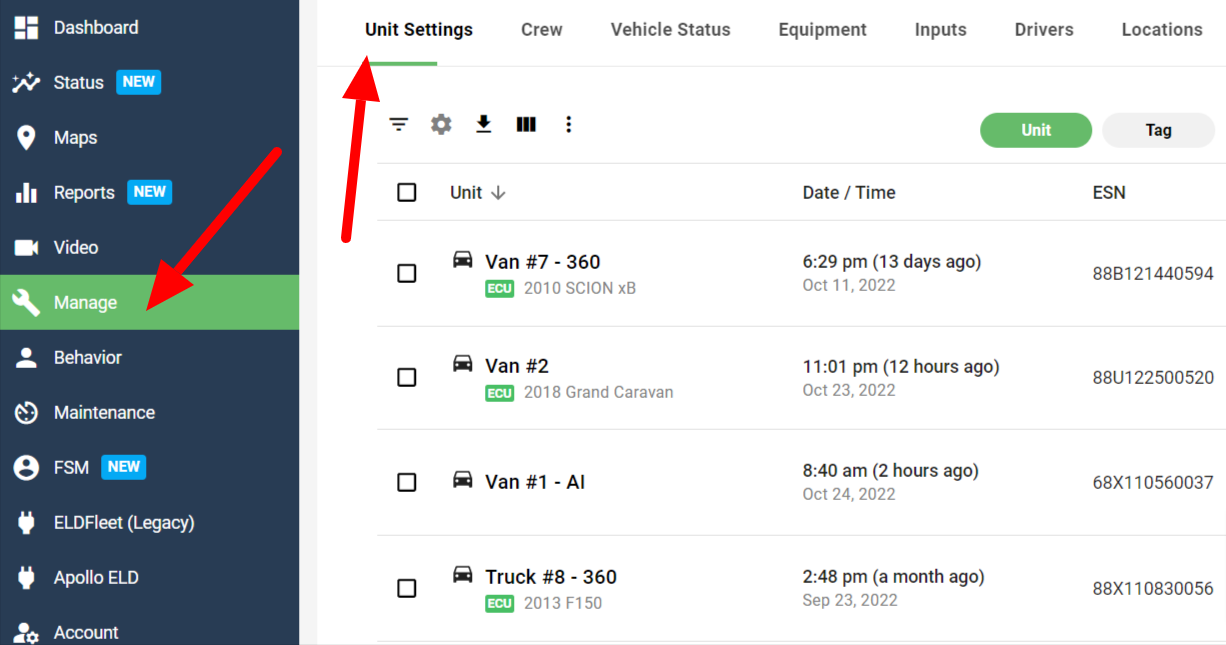
Task: Check the checkbox for Truck #8 - 360
Action: tap(406, 588)
